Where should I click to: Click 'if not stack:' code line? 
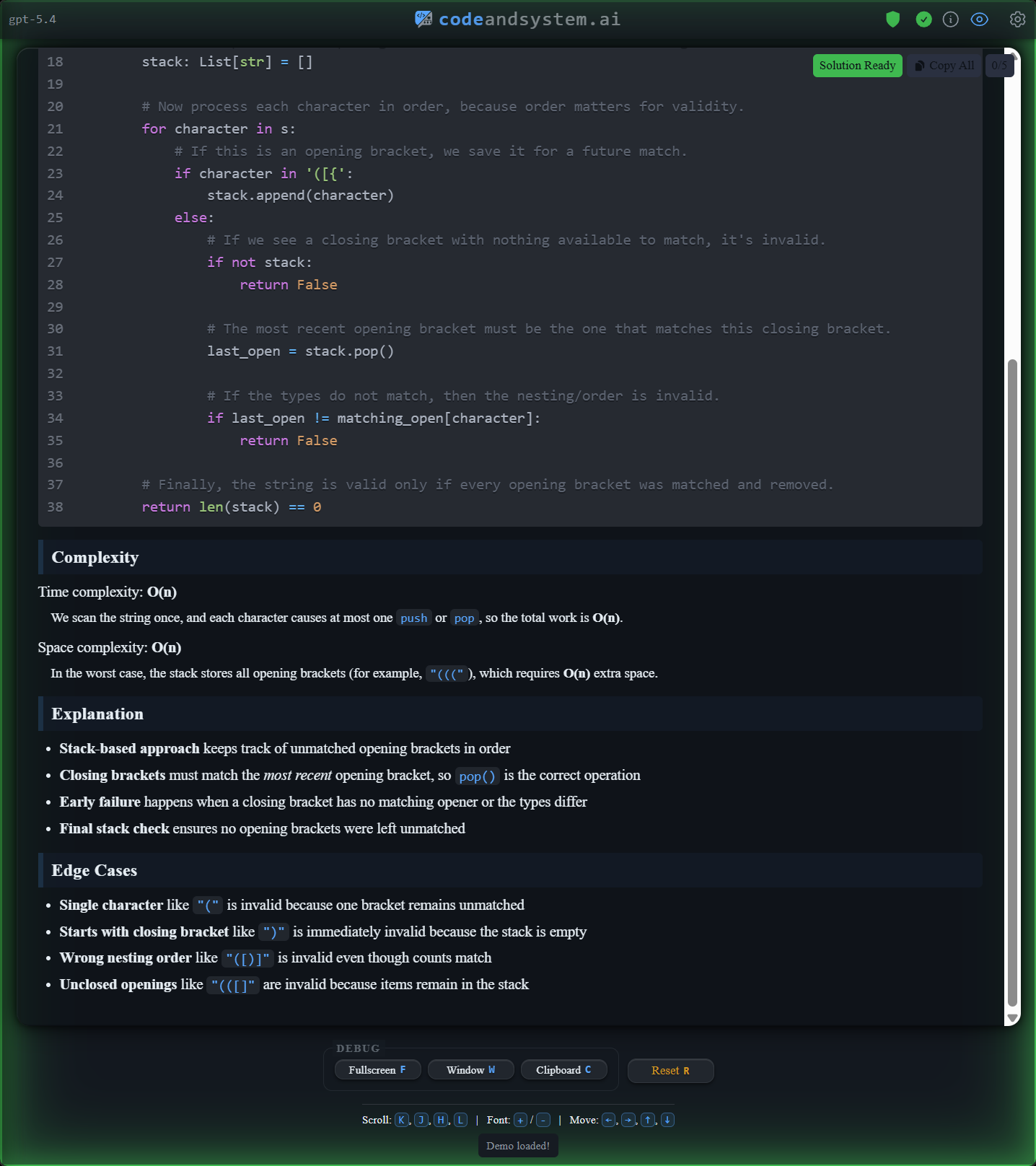(x=260, y=263)
